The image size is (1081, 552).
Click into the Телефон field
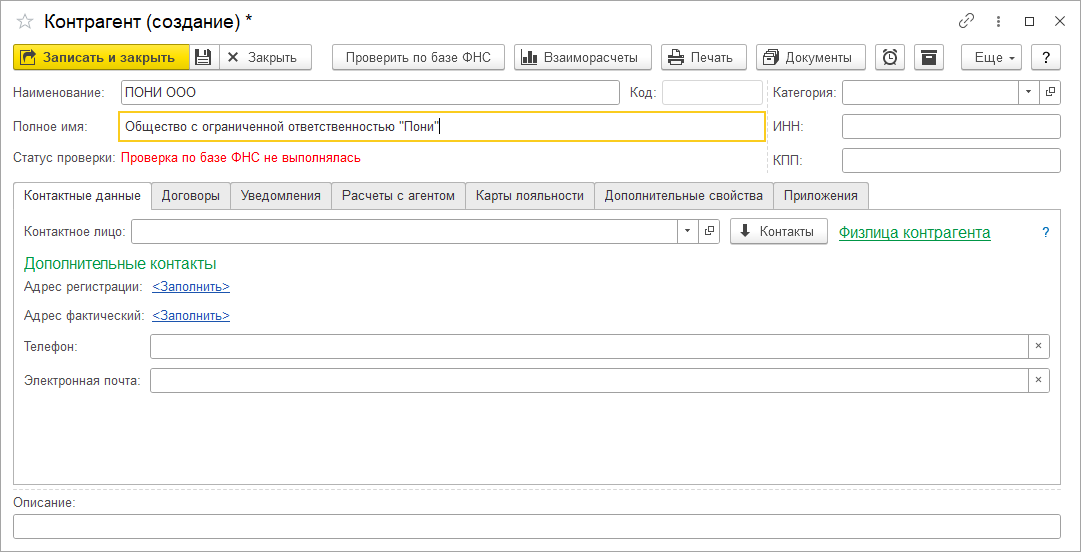pyautogui.click(x=589, y=346)
